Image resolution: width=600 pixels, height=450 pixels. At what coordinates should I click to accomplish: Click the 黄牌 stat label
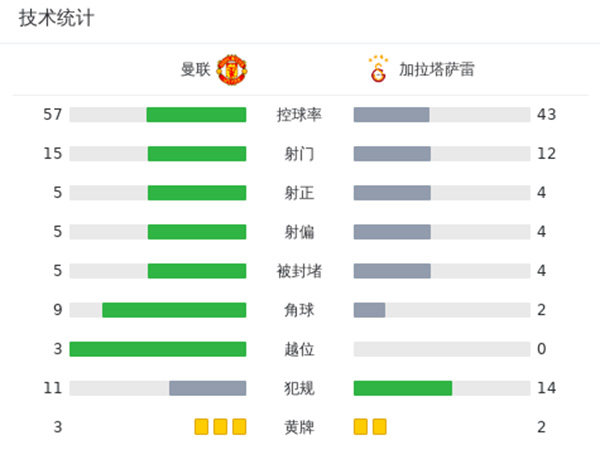tap(299, 427)
